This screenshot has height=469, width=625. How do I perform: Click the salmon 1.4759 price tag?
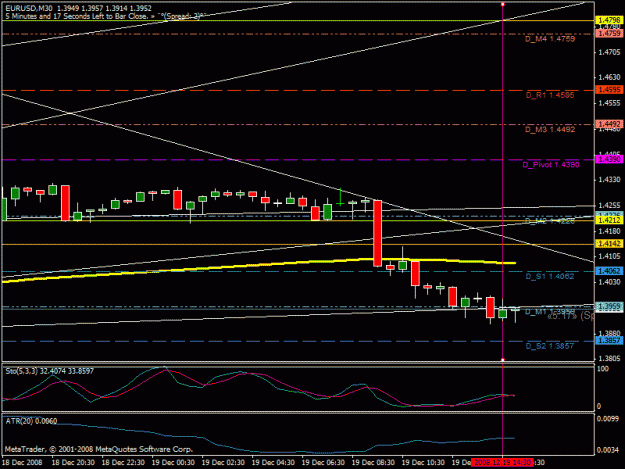click(609, 33)
